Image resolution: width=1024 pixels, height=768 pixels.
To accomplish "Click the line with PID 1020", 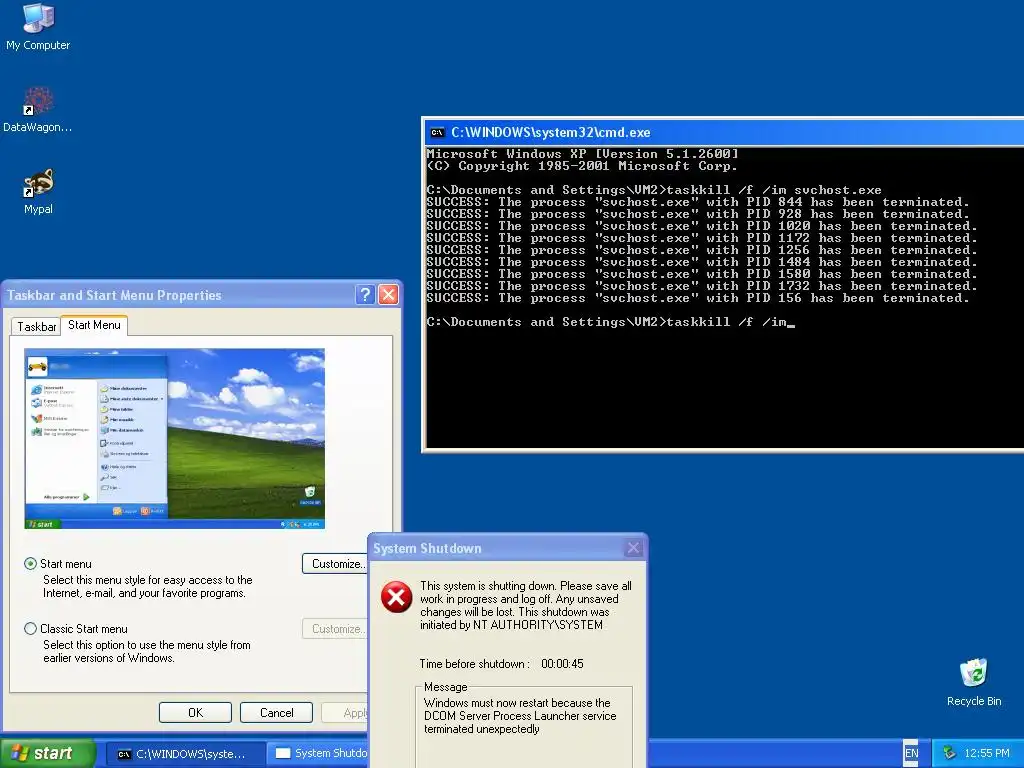I will click(701, 227).
